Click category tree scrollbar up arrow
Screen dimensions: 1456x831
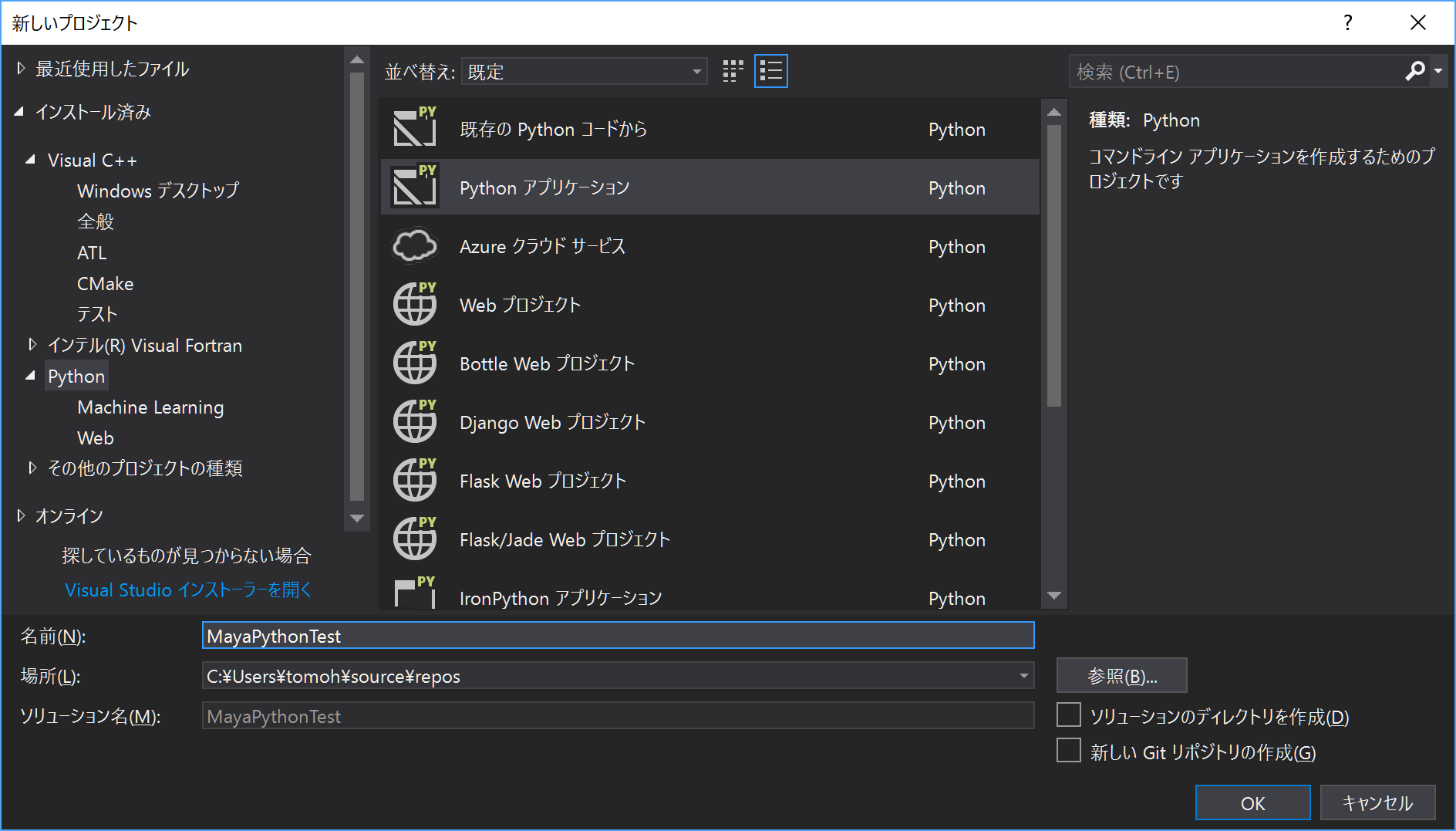356,60
